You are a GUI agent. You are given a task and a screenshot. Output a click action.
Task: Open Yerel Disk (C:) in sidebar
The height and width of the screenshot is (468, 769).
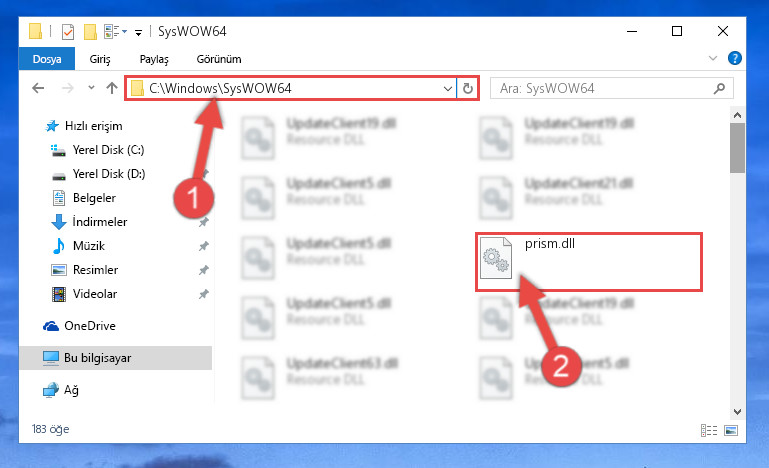point(108,150)
